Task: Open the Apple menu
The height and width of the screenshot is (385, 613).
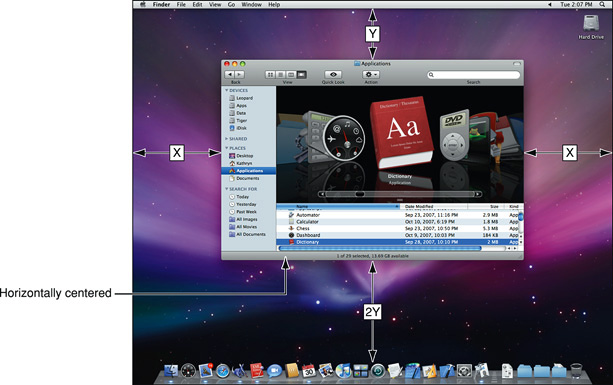Action: pos(143,5)
